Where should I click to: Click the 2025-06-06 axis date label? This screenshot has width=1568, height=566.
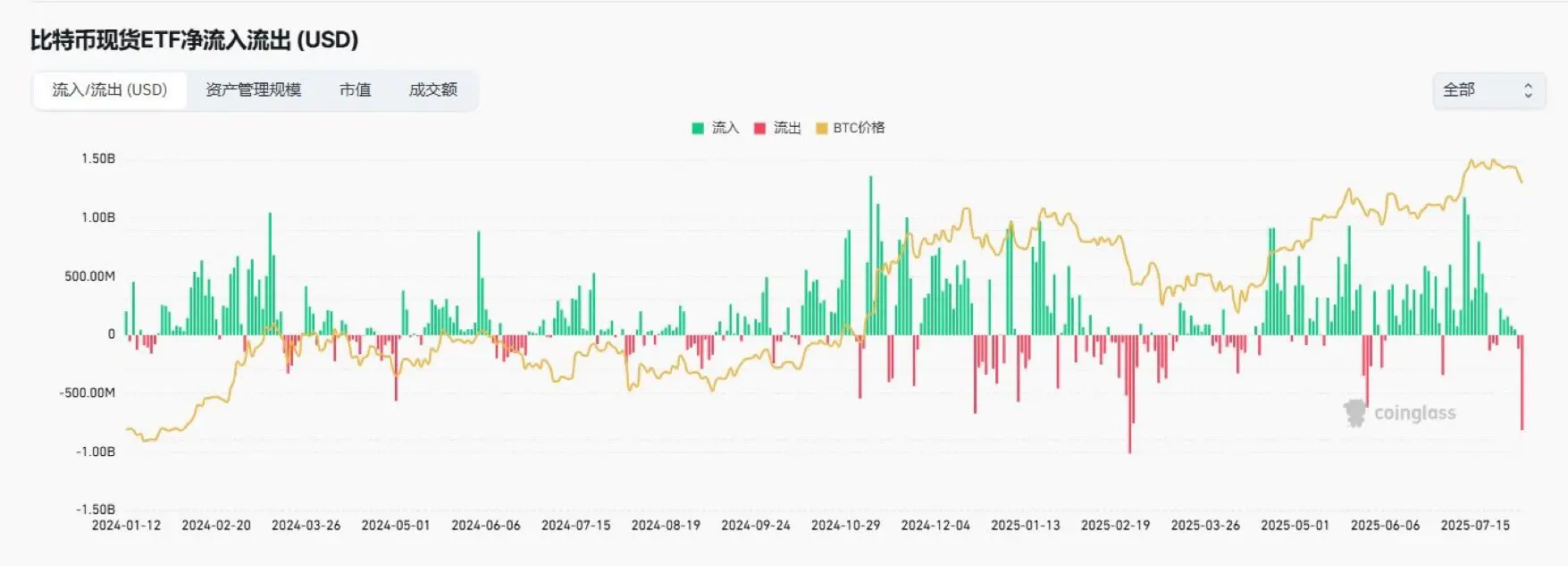click(1385, 526)
